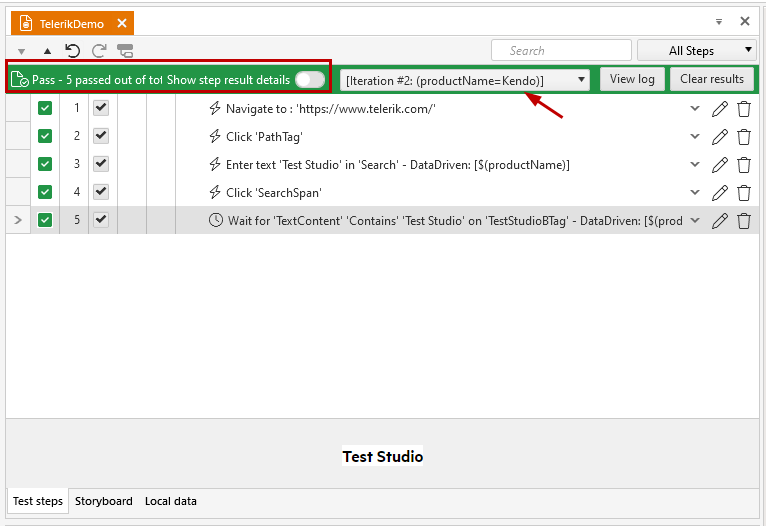Click the step builder icon next to redo
The width and height of the screenshot is (766, 526).
tap(125, 50)
